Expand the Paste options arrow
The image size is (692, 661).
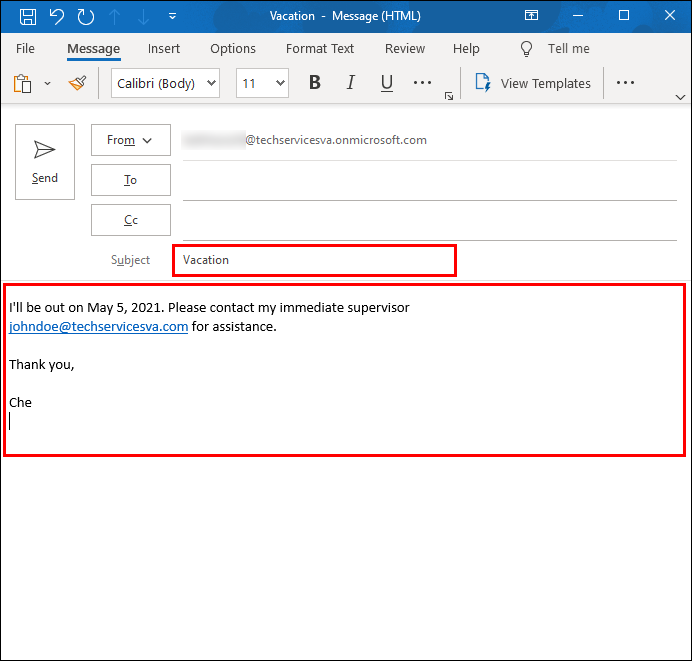click(x=48, y=83)
